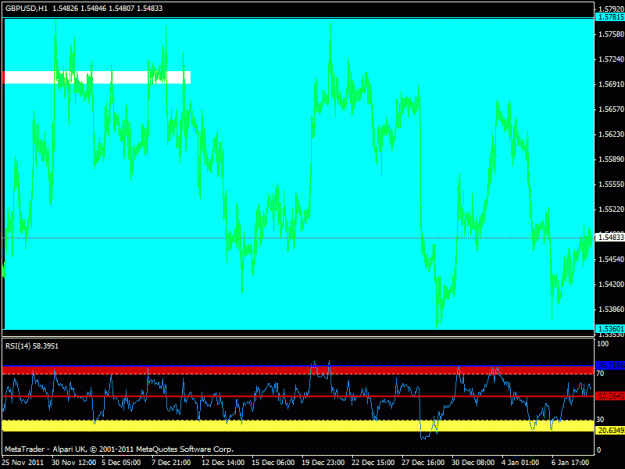Click the 15 Dec 06:00 time label

click(273, 462)
